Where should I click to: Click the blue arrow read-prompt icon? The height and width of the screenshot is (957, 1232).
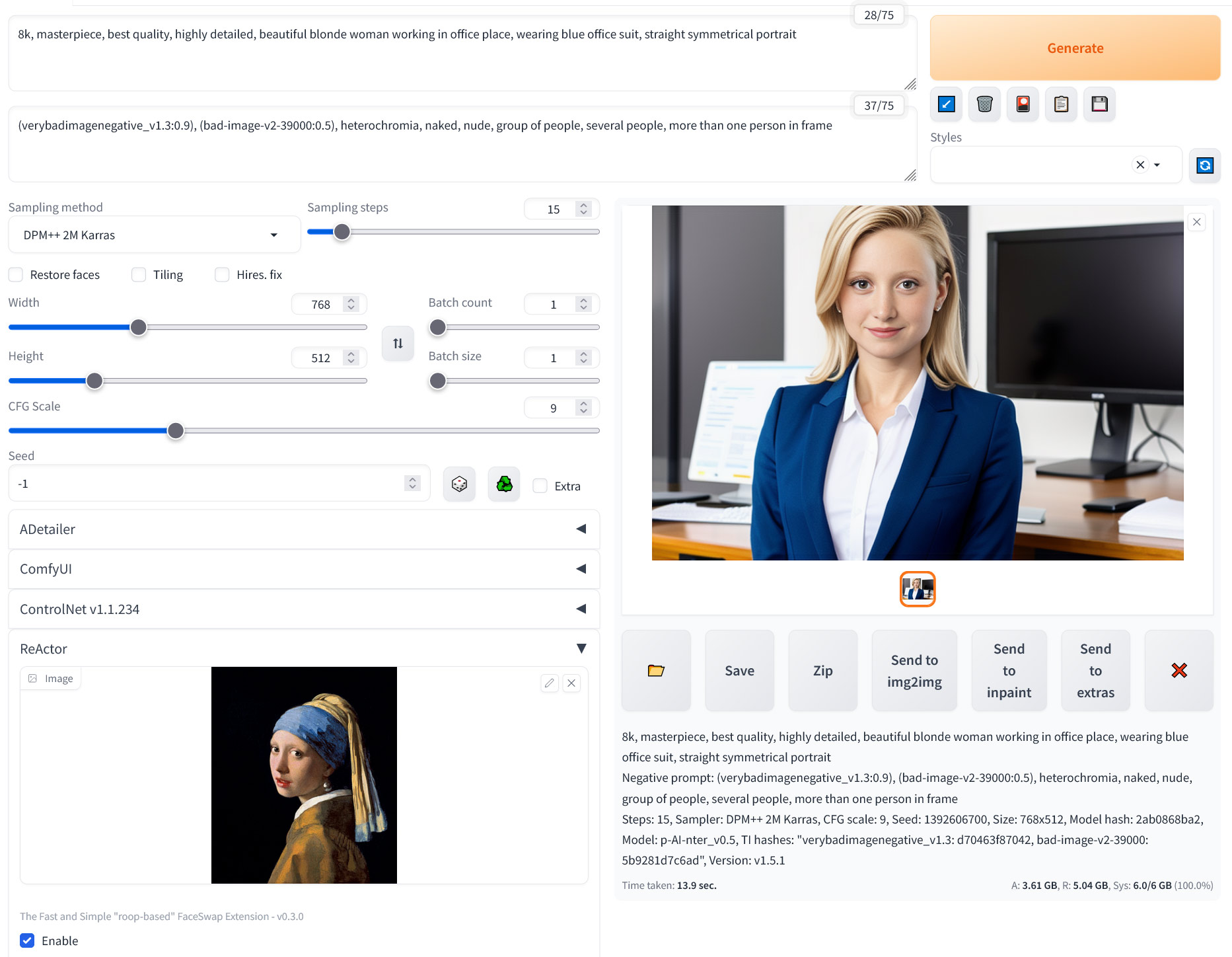click(946, 104)
